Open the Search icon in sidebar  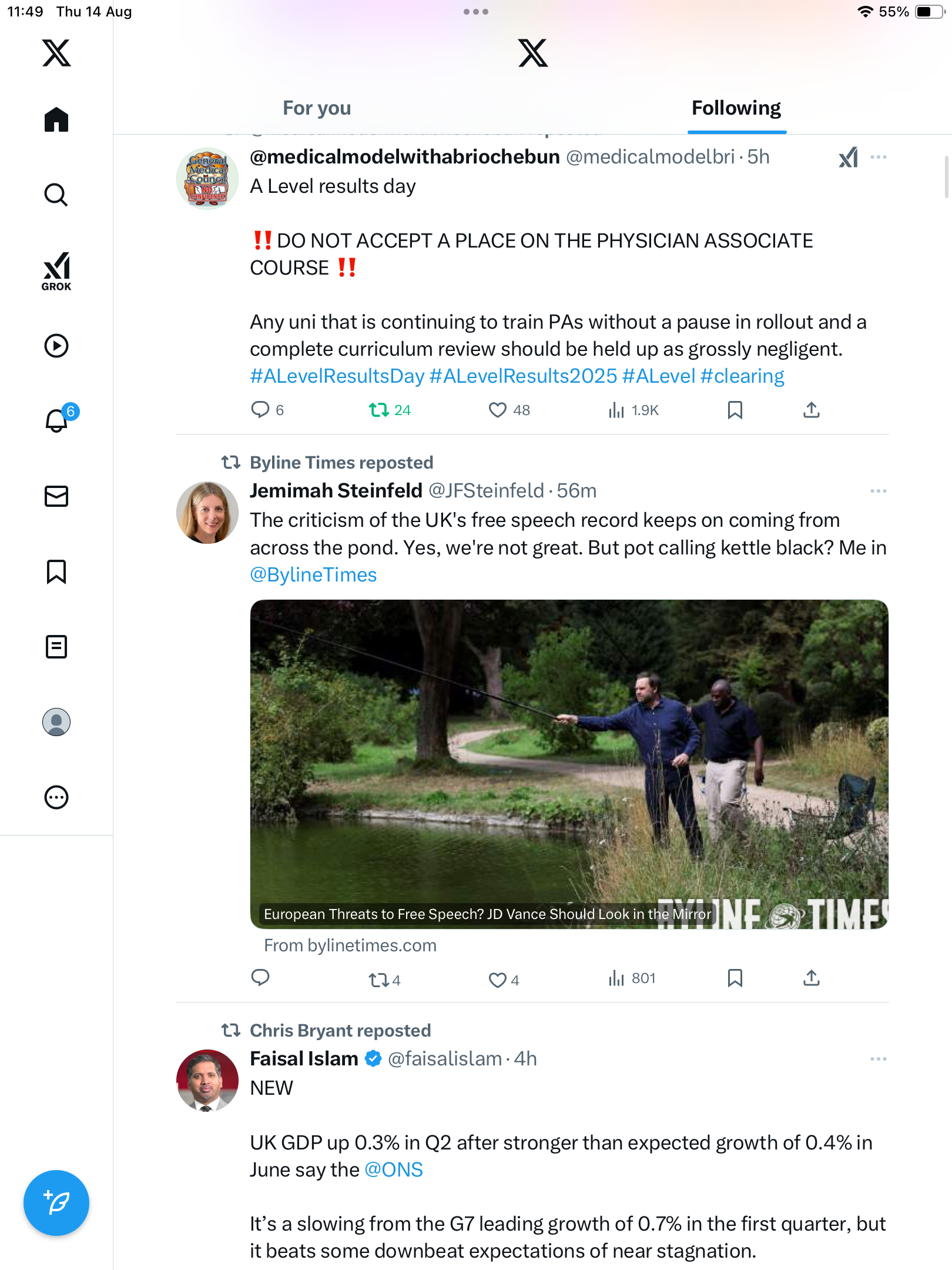[56, 195]
